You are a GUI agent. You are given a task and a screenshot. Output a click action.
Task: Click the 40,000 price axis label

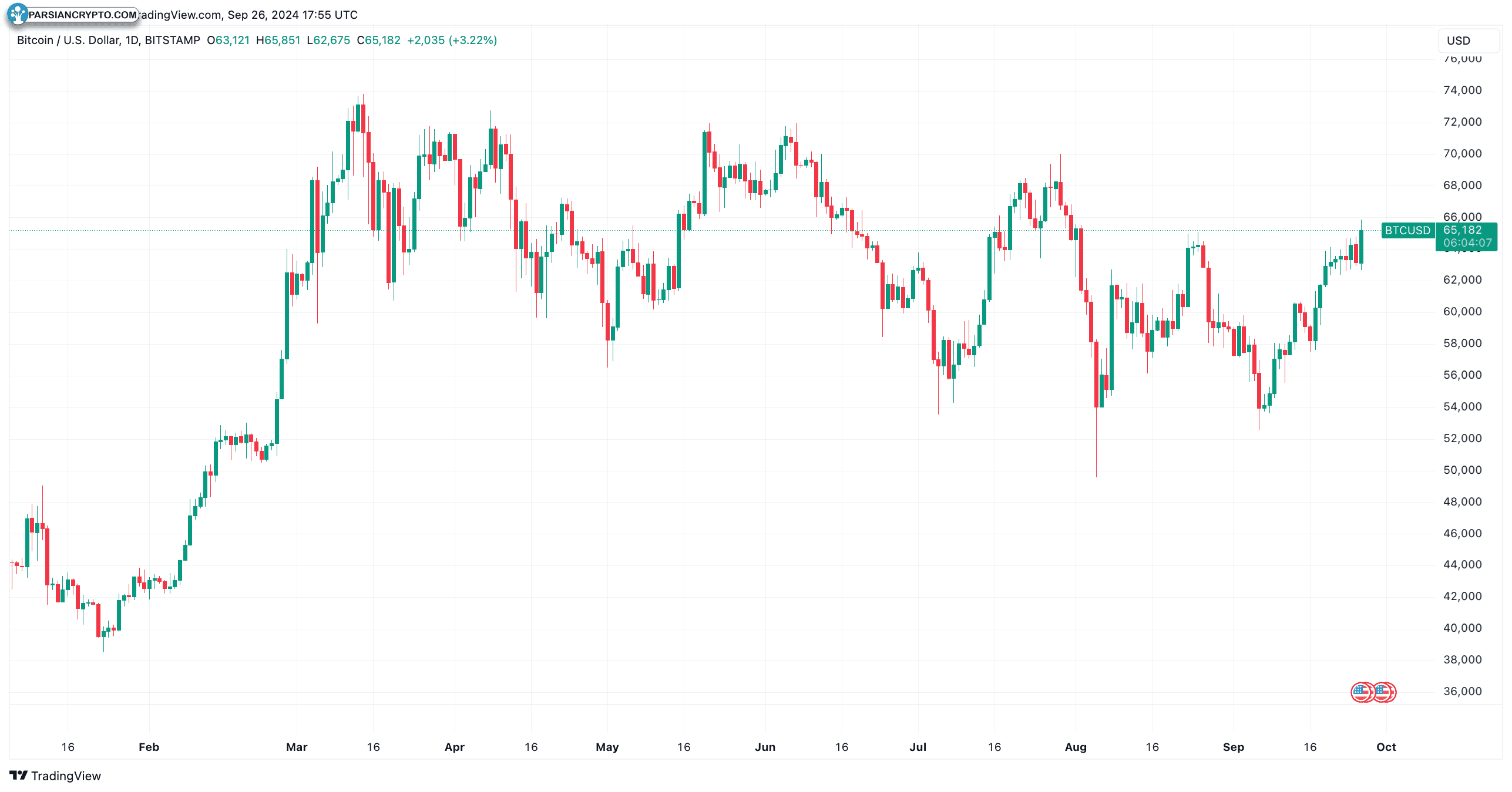pyautogui.click(x=1462, y=628)
